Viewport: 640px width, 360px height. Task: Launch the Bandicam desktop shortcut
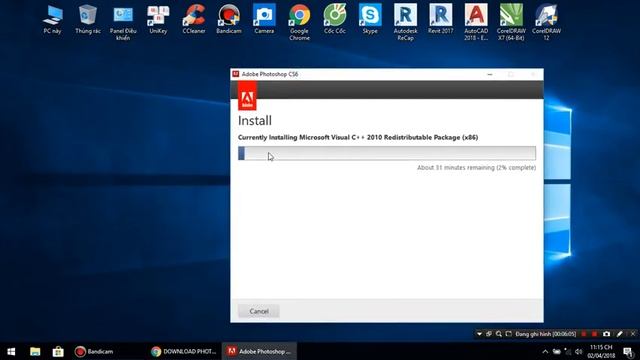[229, 19]
